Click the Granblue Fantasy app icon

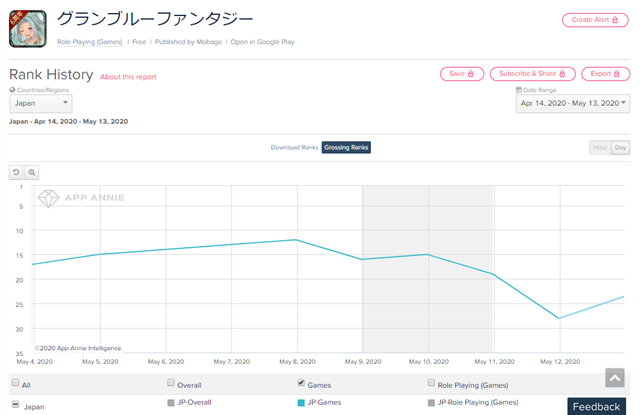pyautogui.click(x=28, y=29)
